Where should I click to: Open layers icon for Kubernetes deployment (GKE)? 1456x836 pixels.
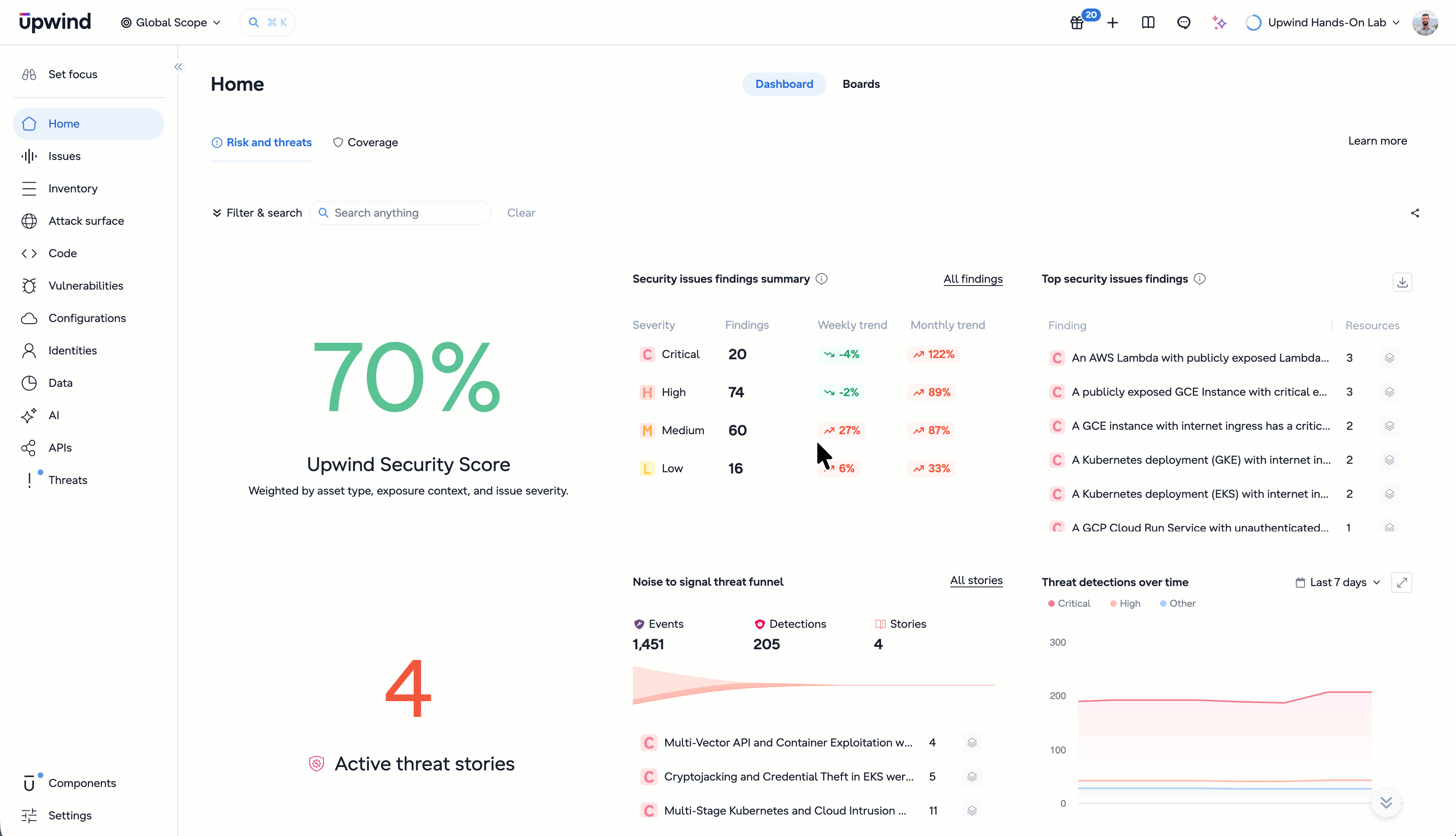coord(1390,460)
